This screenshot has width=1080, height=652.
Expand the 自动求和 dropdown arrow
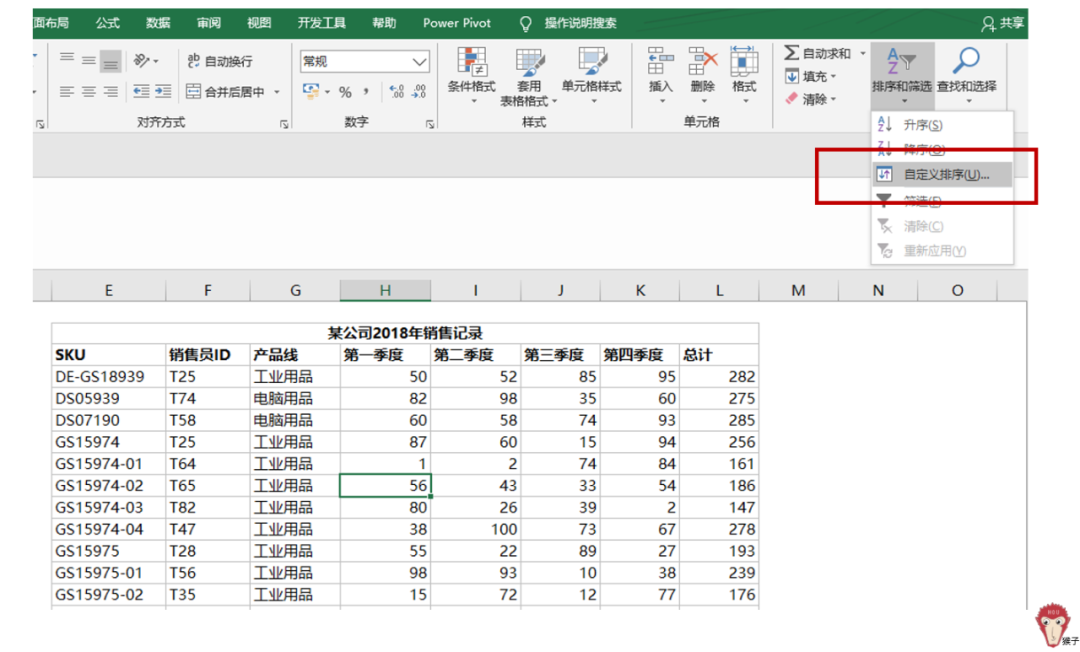tap(862, 53)
